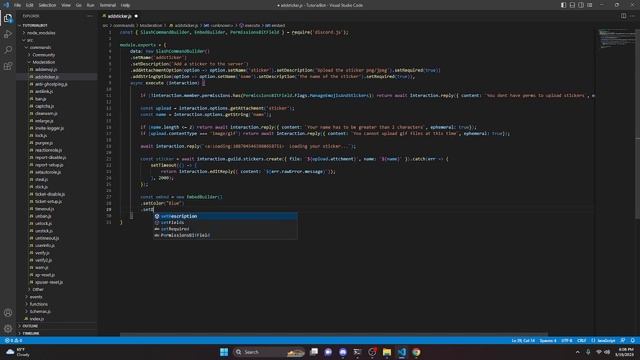Select the addsticker.js editor tab
The width and height of the screenshot is (640, 360).
tap(120, 16)
